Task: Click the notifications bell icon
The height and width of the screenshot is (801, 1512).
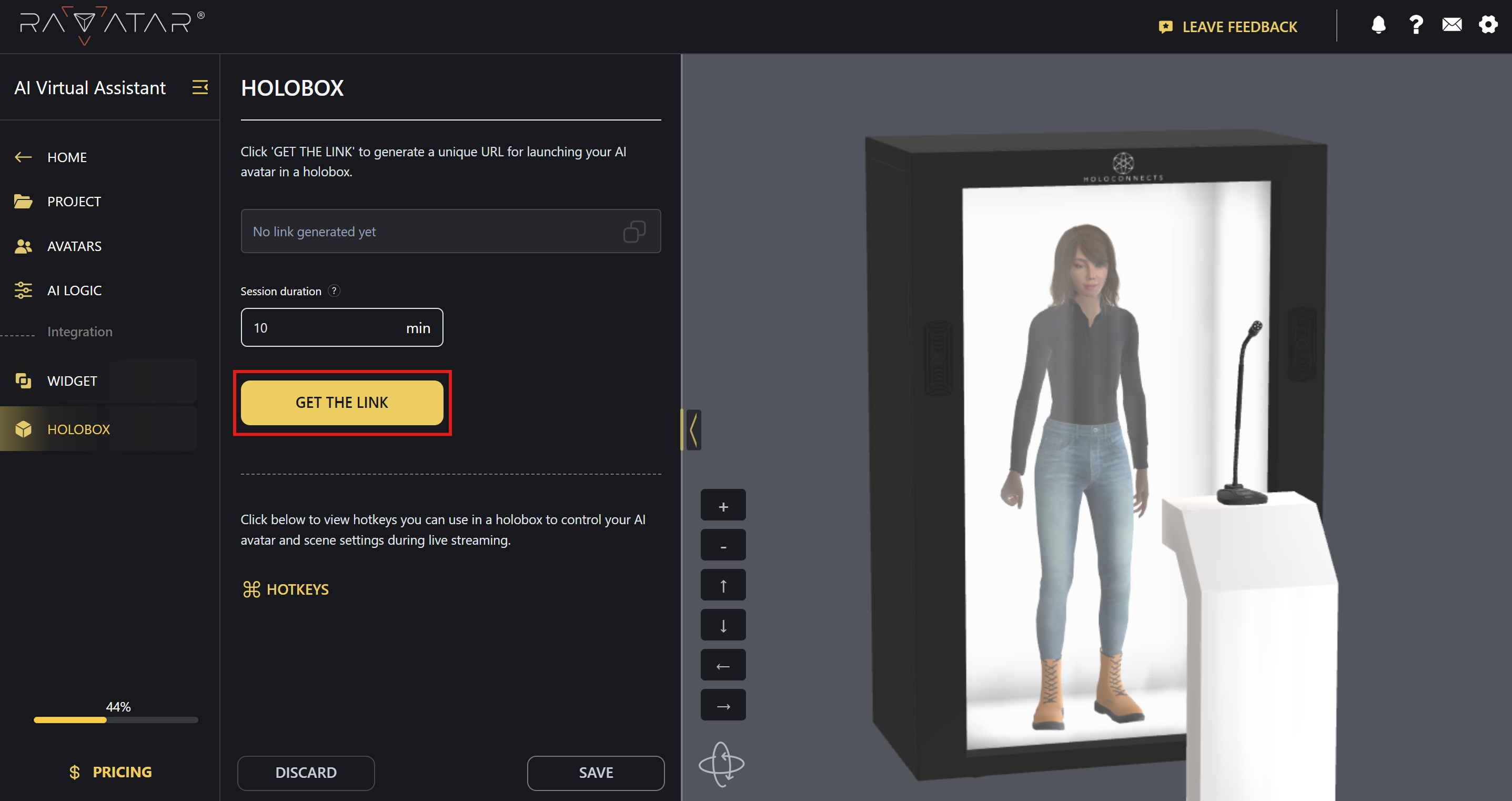Action: tap(1378, 25)
